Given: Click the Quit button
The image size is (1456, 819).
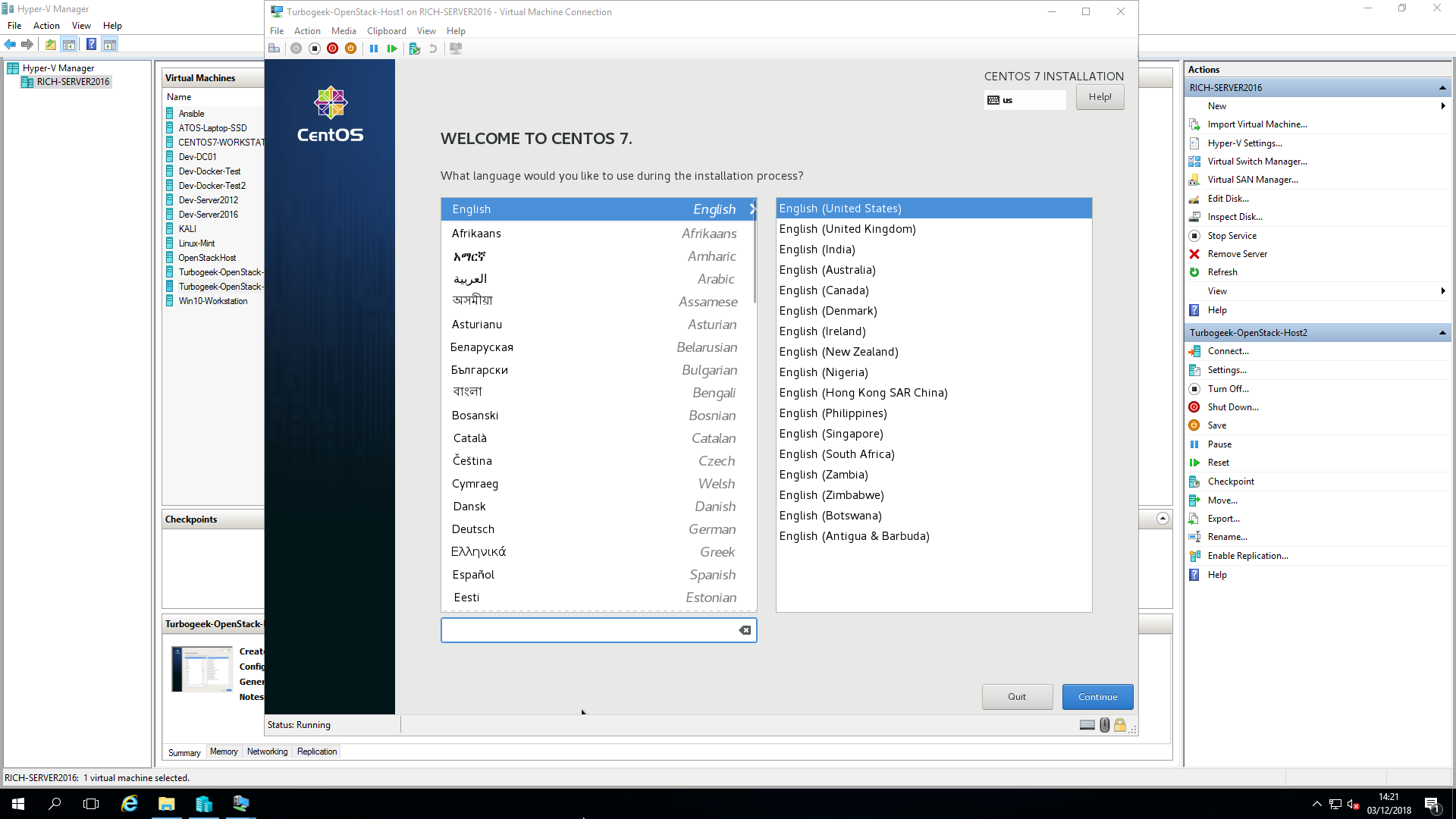Looking at the screenshot, I should pos(1017,697).
